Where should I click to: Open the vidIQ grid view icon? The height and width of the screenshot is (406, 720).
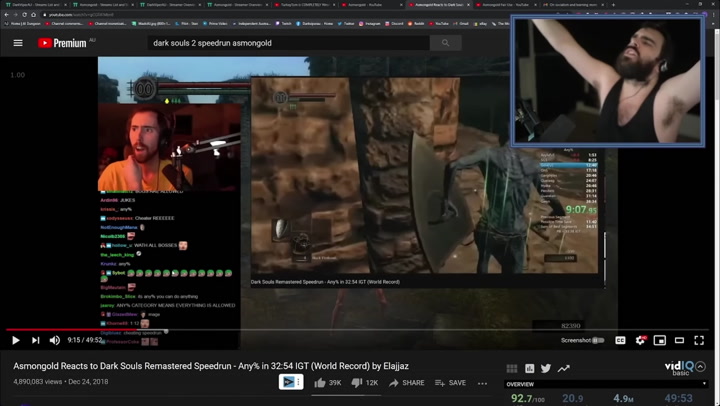(512, 368)
